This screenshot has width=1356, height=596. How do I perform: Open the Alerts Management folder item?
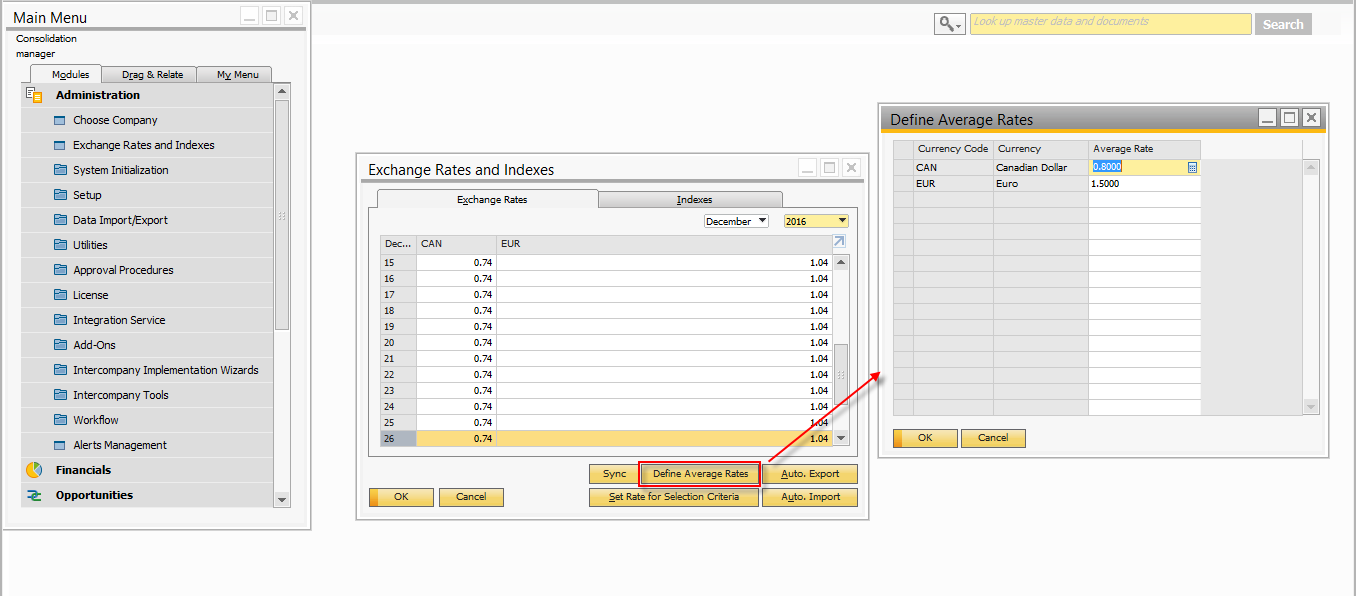[x=119, y=445]
